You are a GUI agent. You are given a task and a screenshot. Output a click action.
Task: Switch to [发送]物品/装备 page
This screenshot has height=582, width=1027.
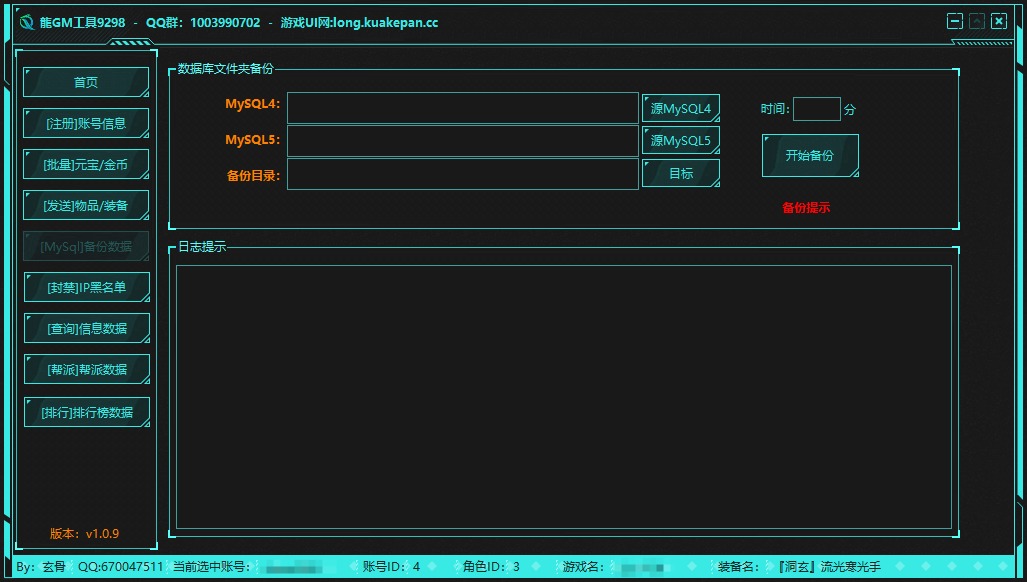(86, 205)
